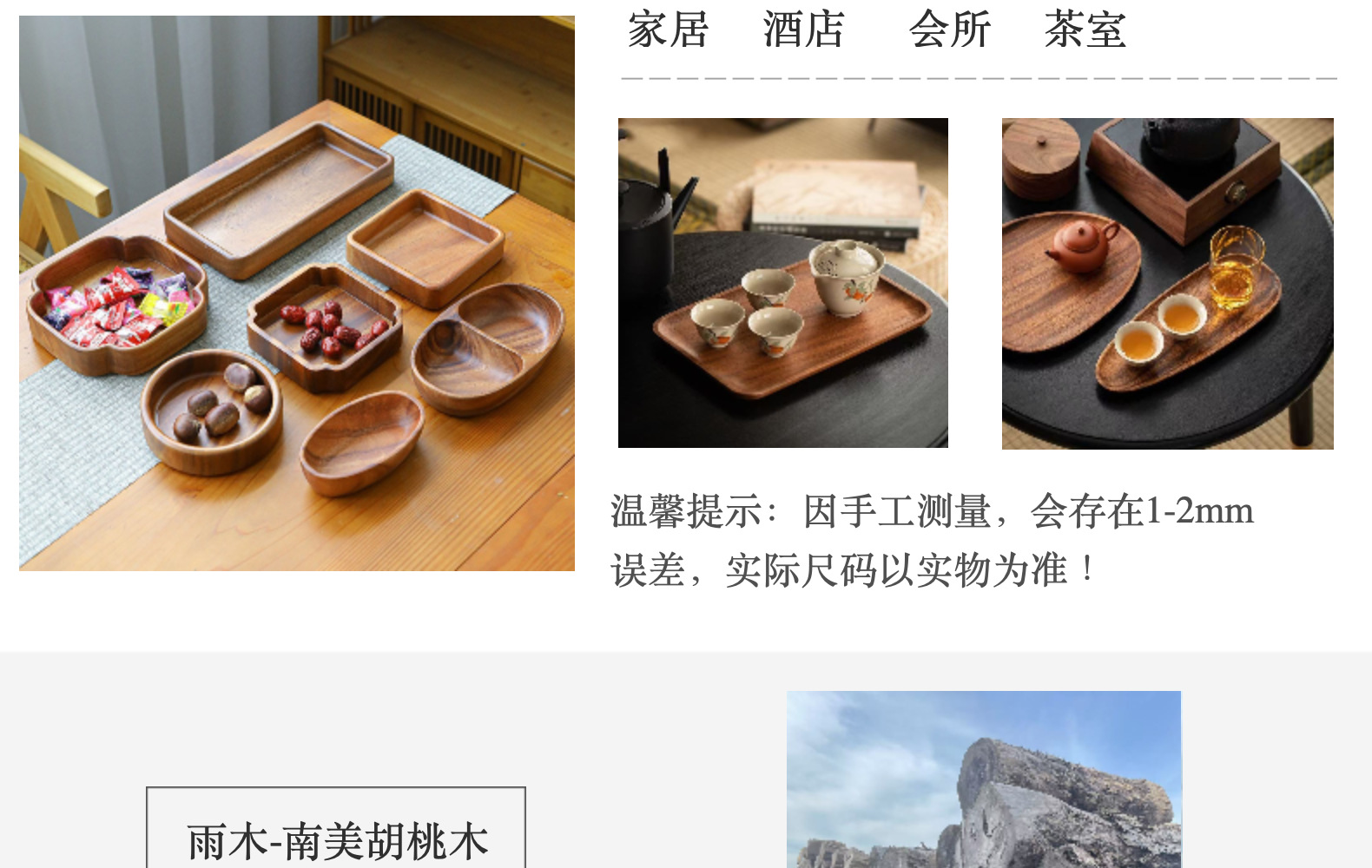1372x868 pixels.
Task: Click the dashed divider under category labels
Action: tap(979, 78)
